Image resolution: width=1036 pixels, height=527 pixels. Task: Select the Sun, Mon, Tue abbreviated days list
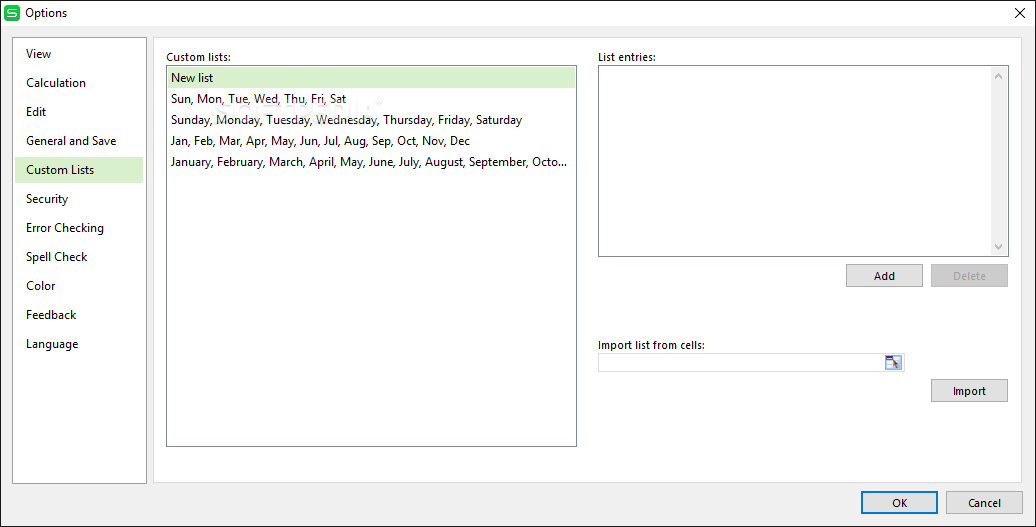coord(371,99)
